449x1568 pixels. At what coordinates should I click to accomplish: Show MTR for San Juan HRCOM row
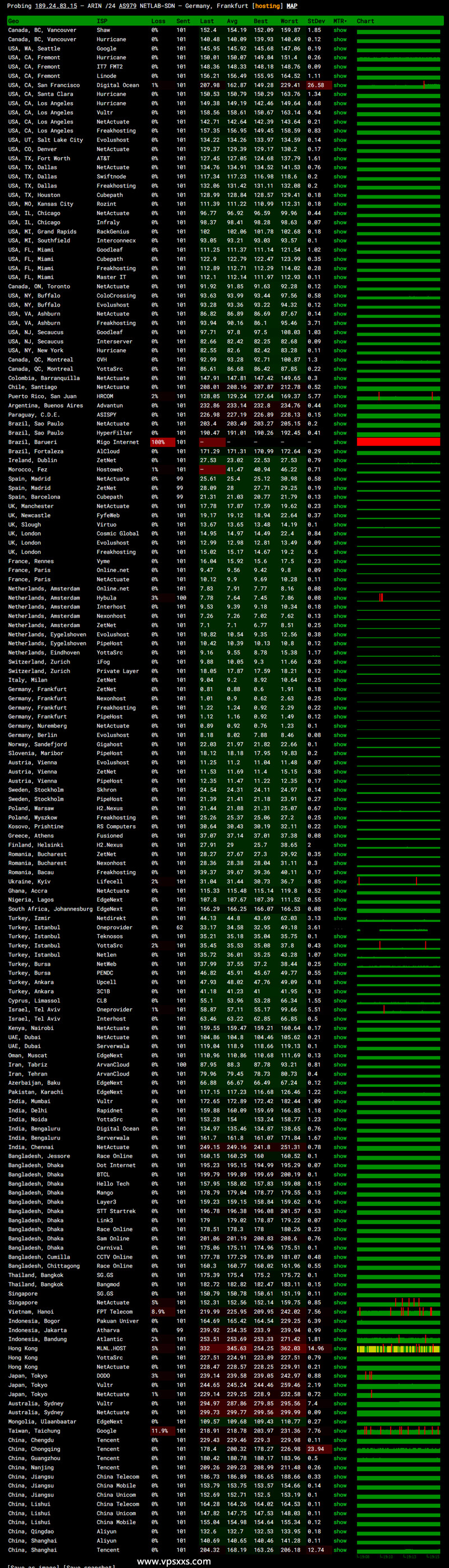click(x=340, y=396)
